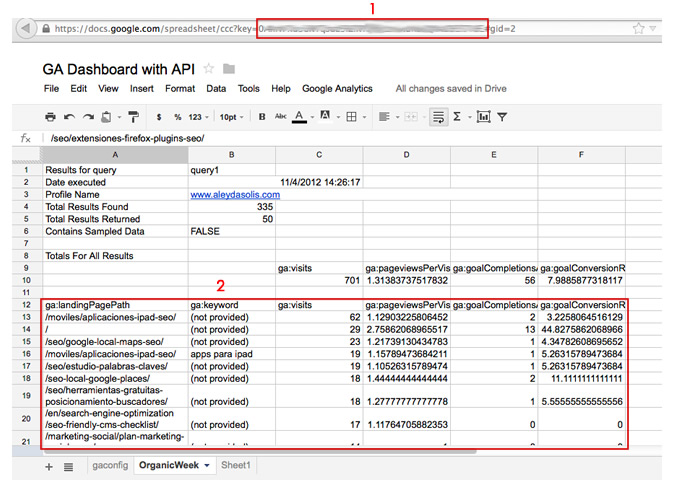The height and width of the screenshot is (491, 674).
Task: Redo the last action
Action: [88, 117]
